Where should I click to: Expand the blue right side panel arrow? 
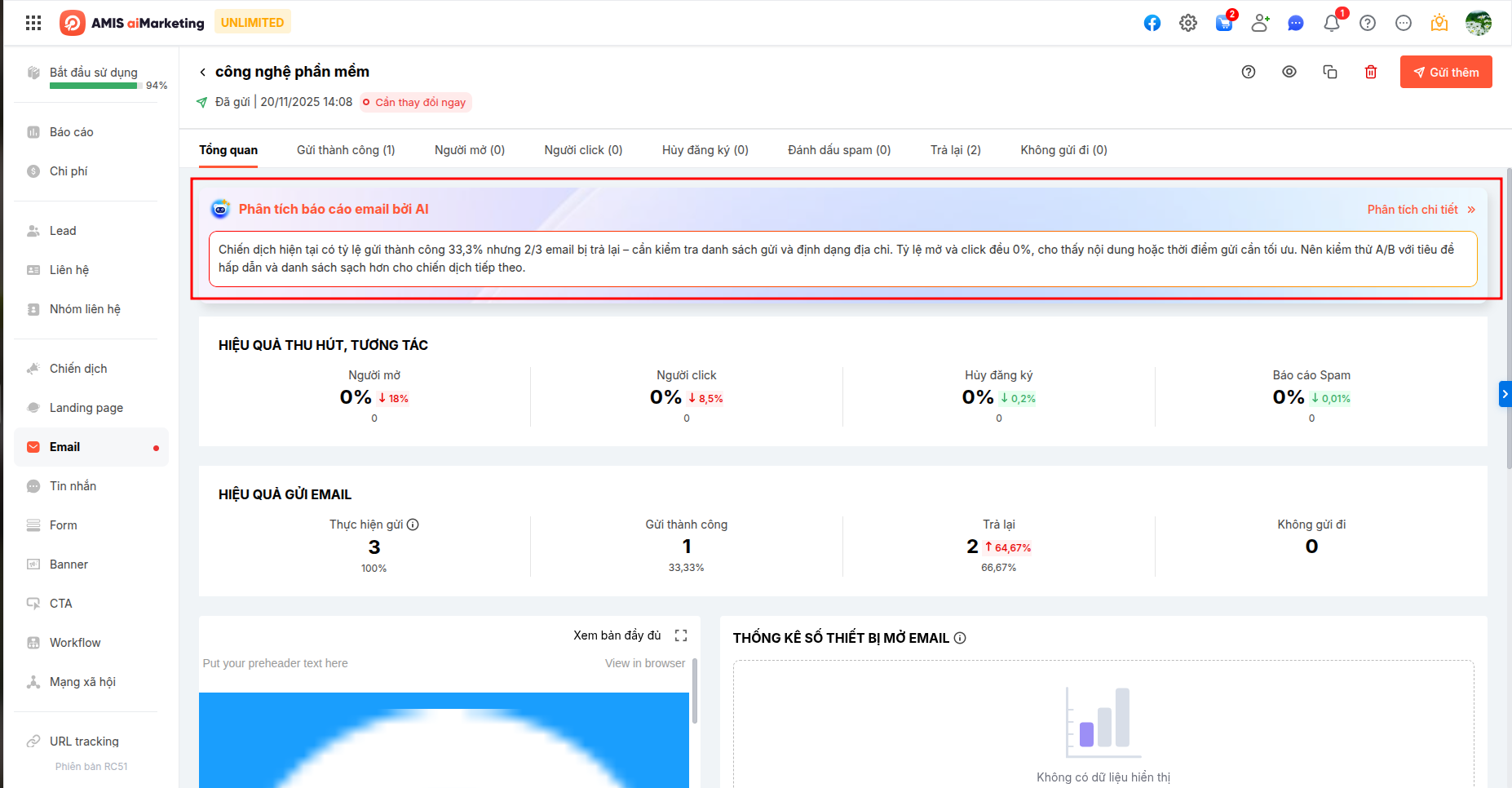pyautogui.click(x=1505, y=394)
